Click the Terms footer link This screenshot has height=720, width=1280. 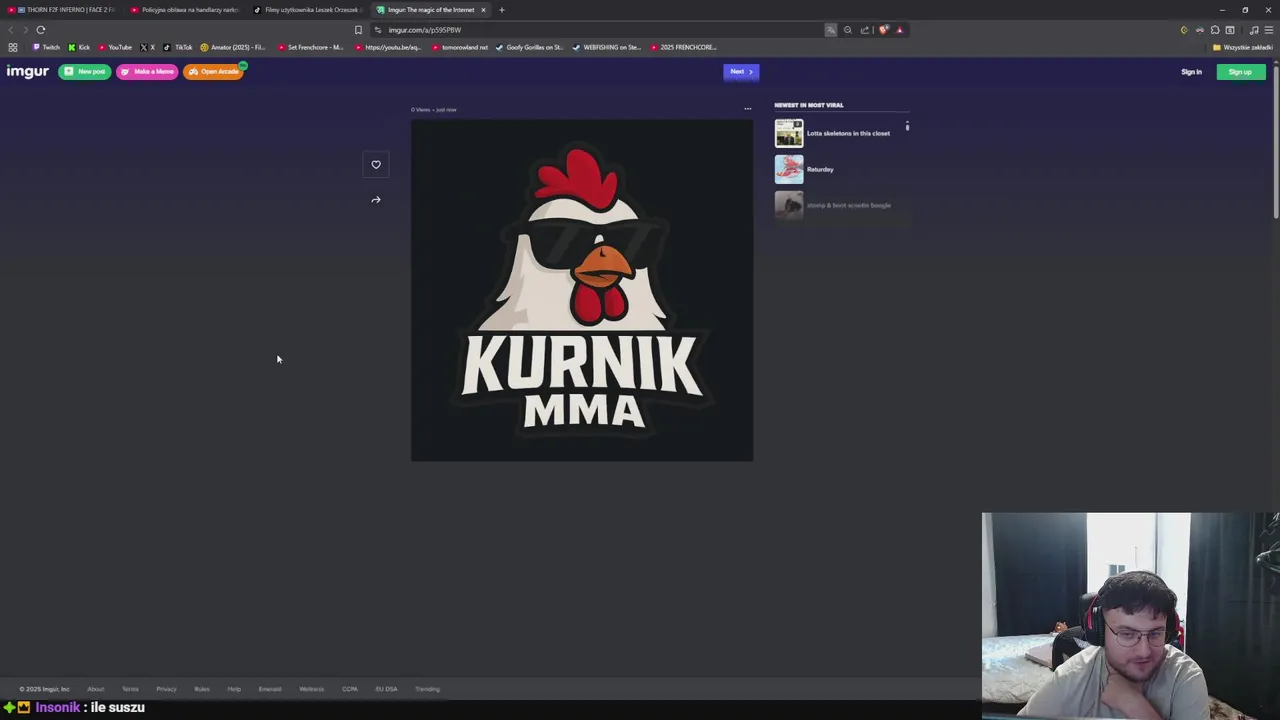coord(130,689)
